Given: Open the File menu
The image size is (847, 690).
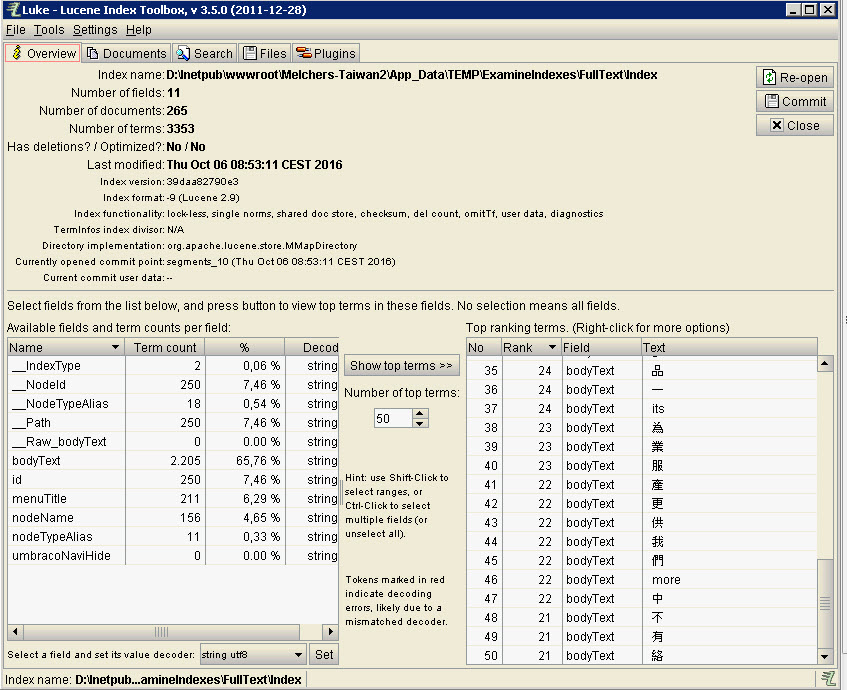Looking at the screenshot, I should (x=16, y=30).
